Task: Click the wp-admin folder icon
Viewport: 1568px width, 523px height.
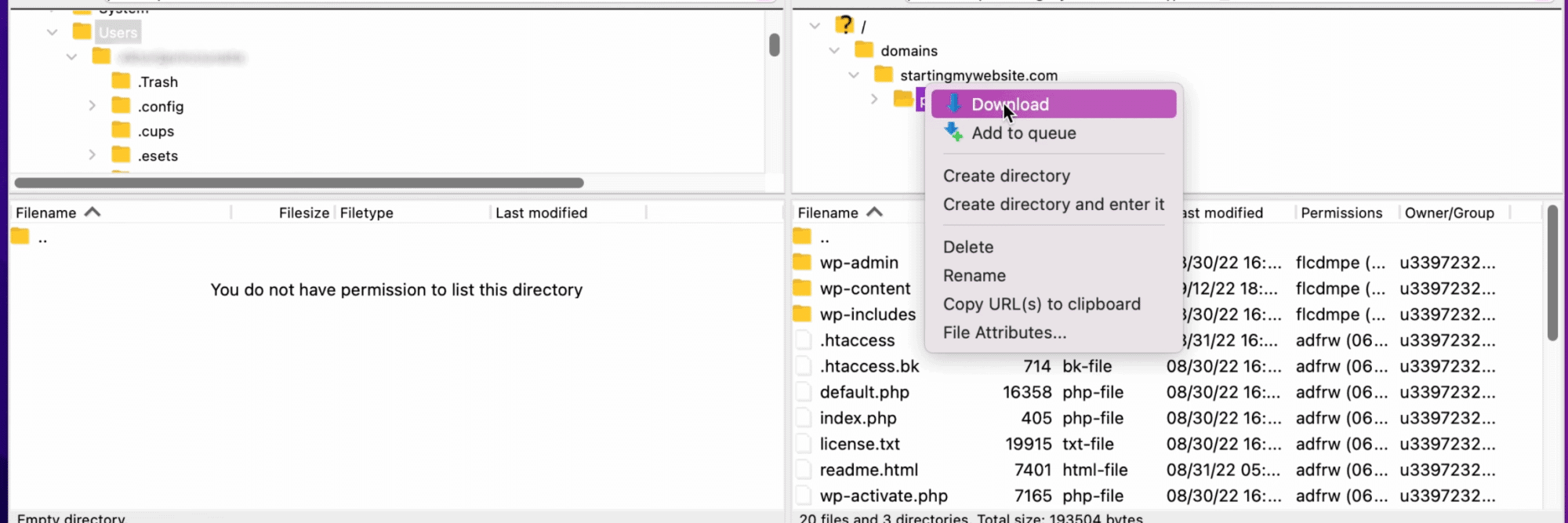Action: 802,262
